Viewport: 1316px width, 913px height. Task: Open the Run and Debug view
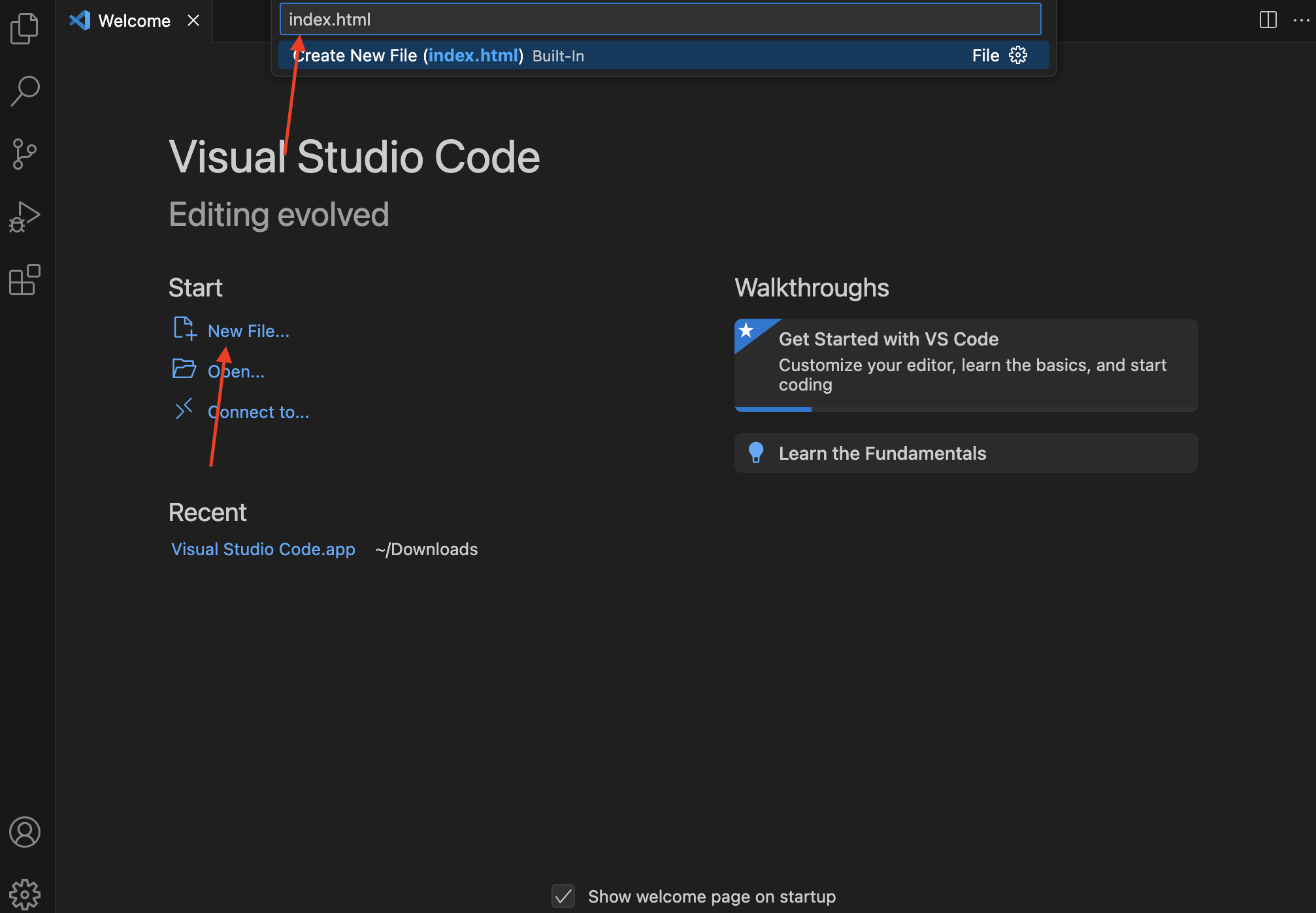pyautogui.click(x=25, y=217)
